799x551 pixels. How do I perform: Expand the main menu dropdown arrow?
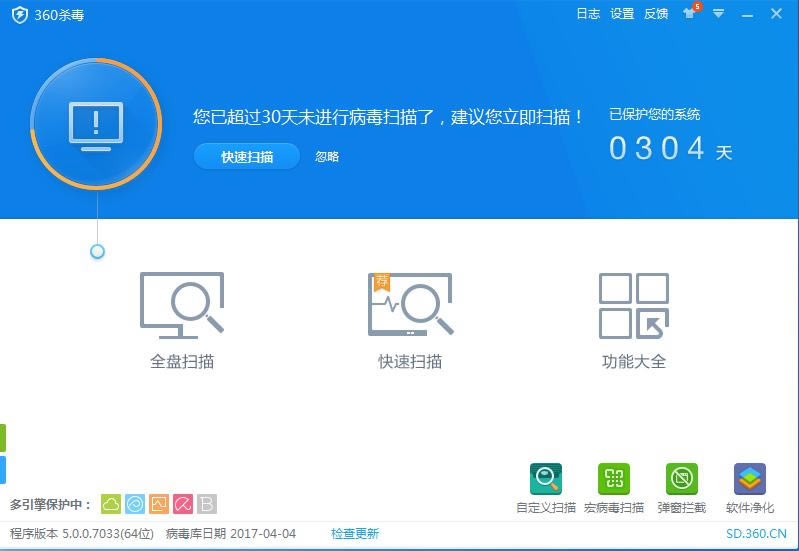718,14
